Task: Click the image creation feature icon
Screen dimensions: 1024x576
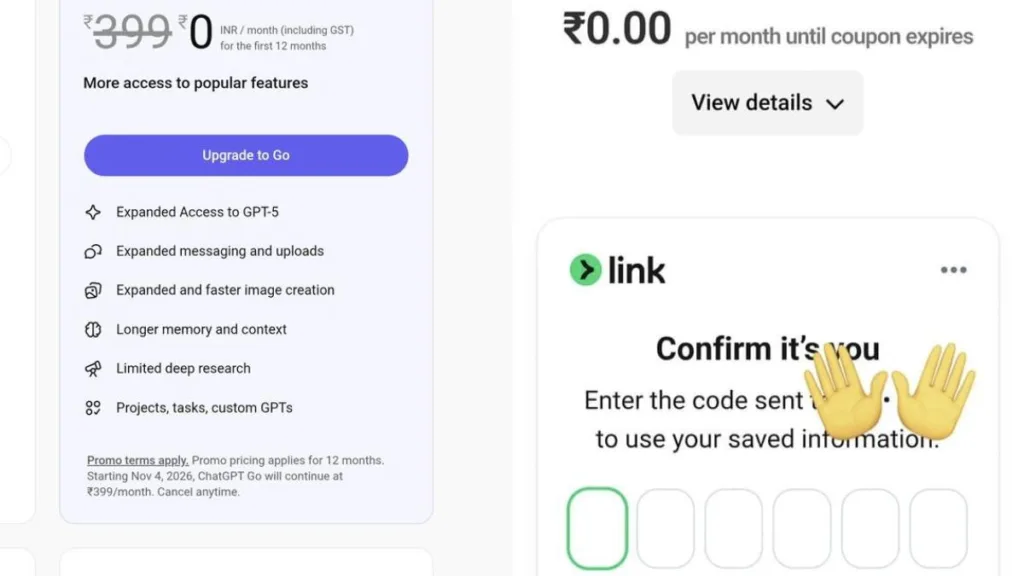Action: 93,290
